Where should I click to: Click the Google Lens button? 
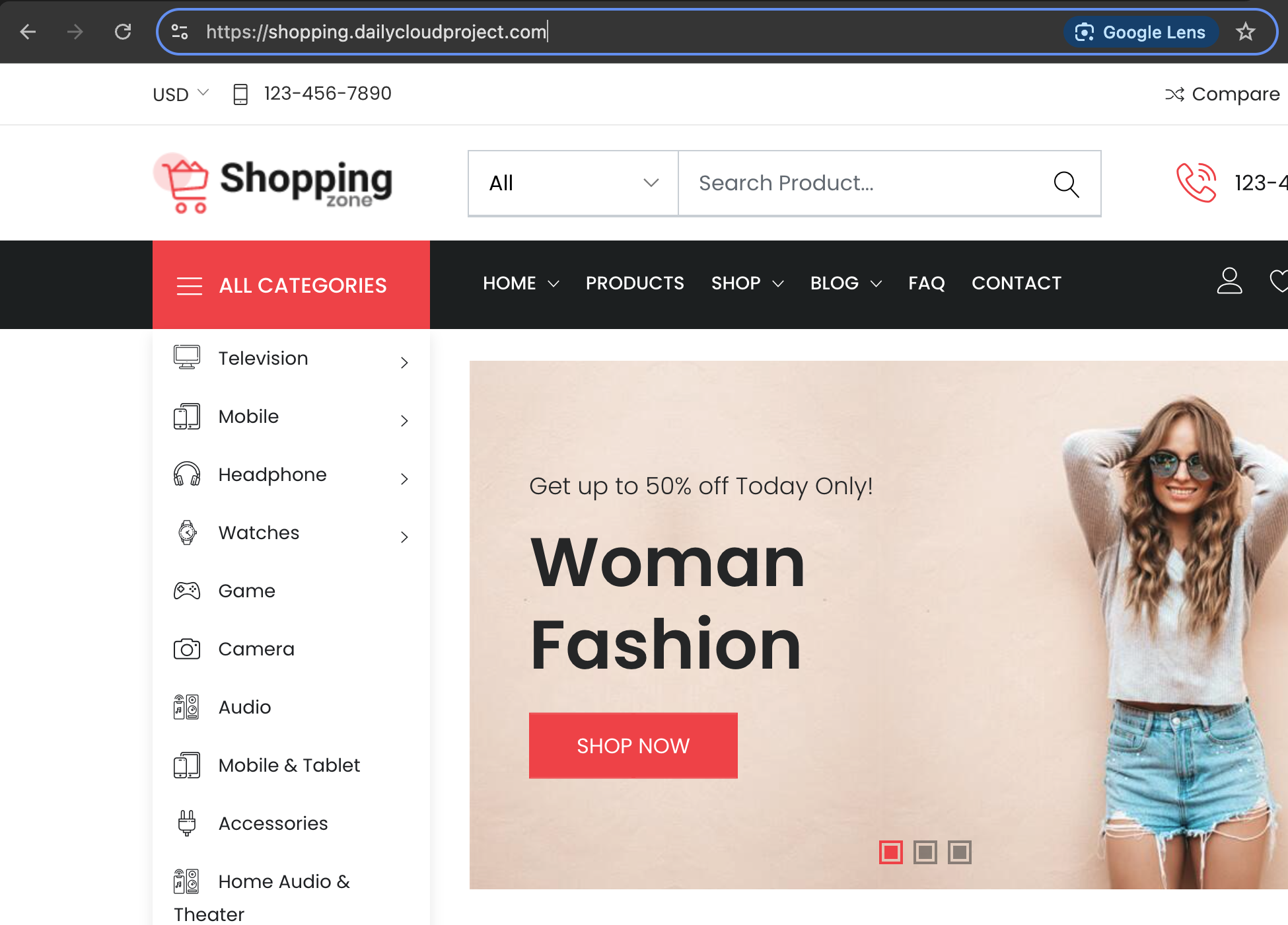click(x=1141, y=32)
